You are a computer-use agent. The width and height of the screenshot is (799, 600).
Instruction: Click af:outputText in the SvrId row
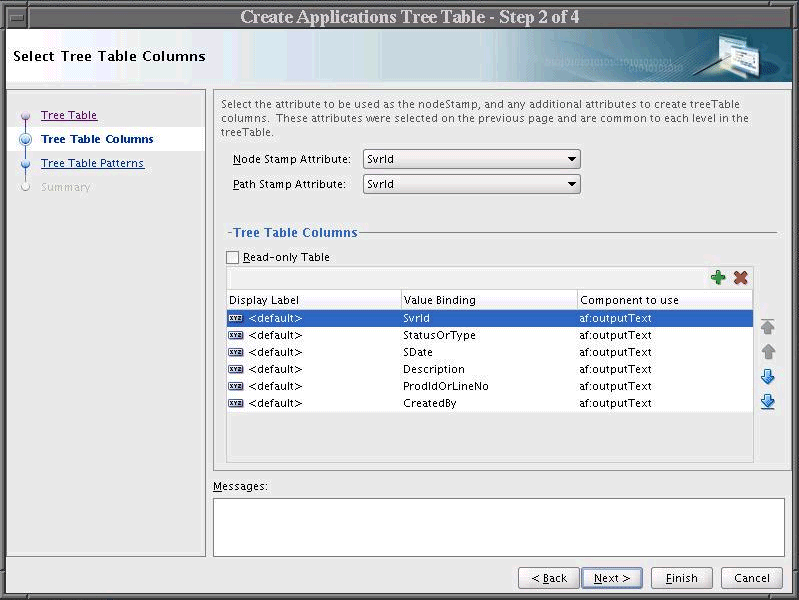[x=615, y=318]
